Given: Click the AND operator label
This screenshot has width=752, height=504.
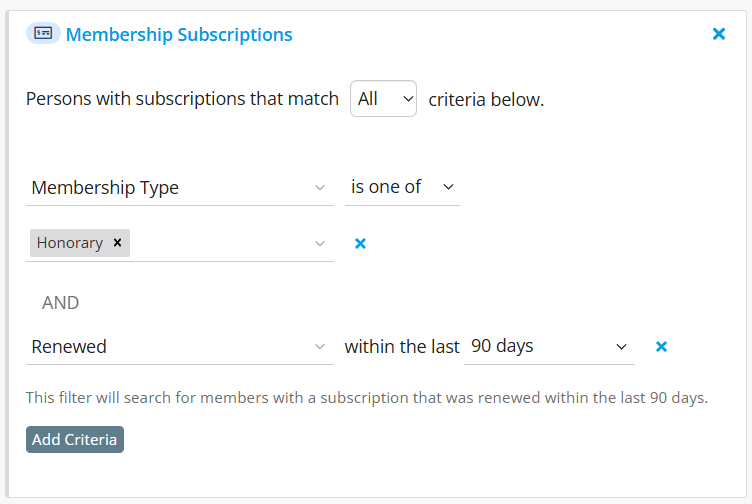Looking at the screenshot, I should 60,303.
